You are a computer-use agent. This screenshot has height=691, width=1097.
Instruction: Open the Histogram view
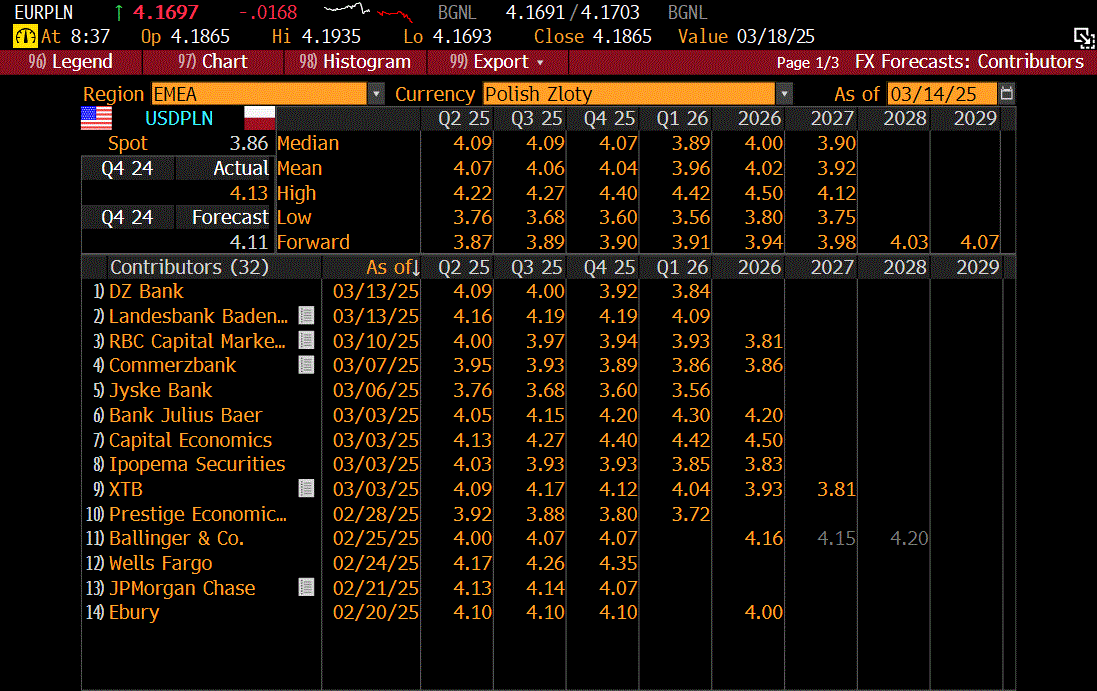point(355,62)
